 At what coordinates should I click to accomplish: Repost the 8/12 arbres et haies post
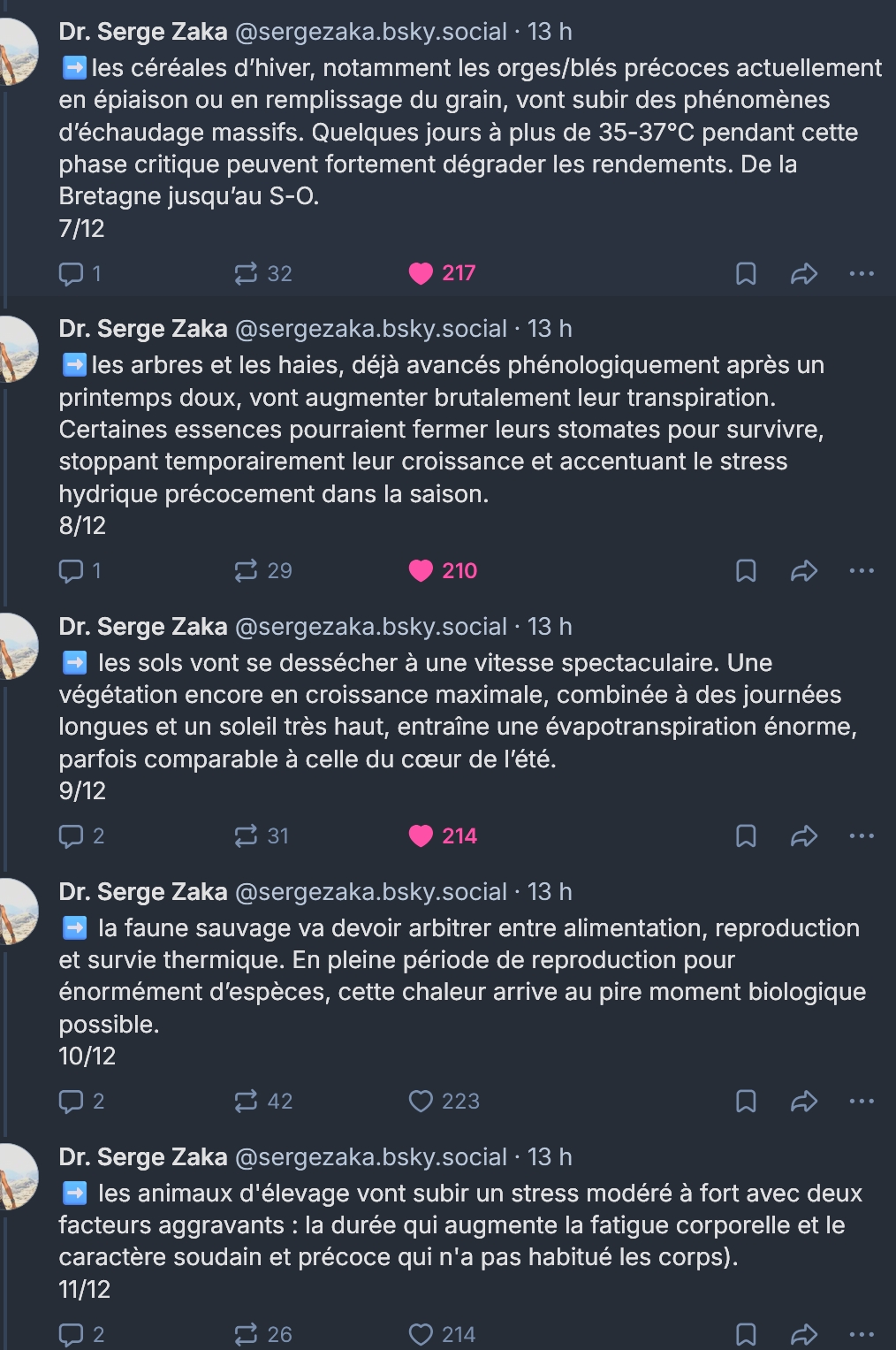point(262,570)
